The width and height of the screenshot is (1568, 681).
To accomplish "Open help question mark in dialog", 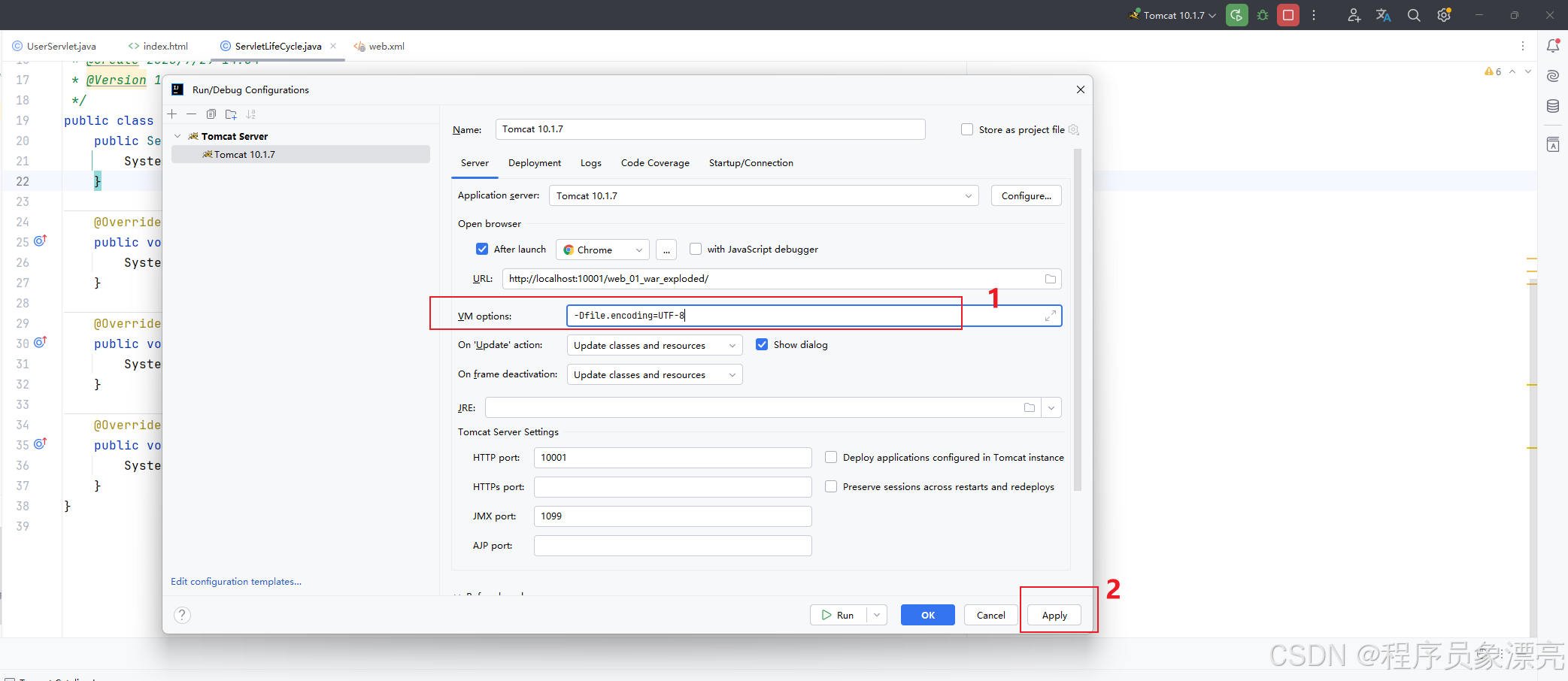I will 182,615.
